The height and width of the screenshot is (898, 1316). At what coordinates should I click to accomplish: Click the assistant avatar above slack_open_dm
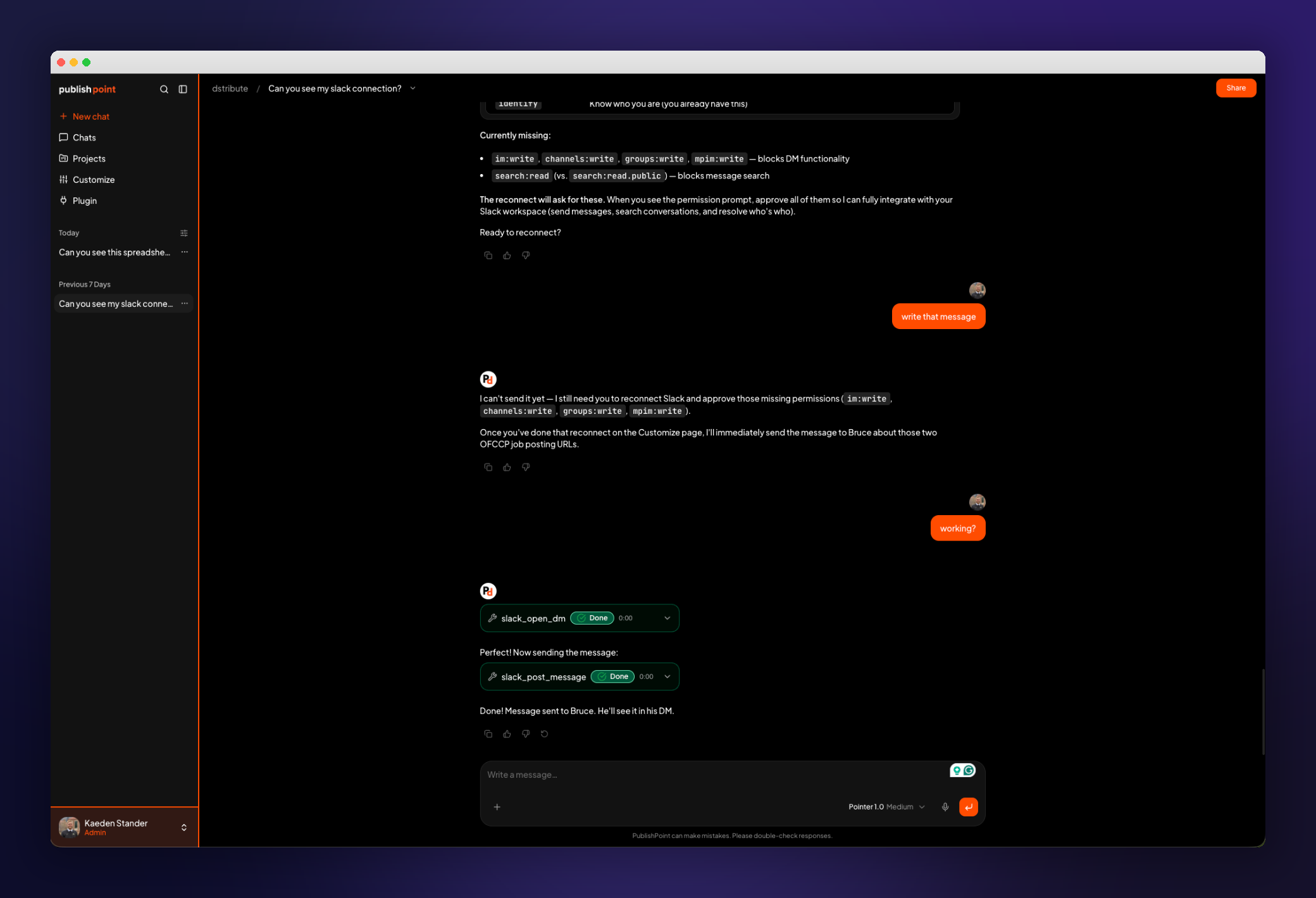pyautogui.click(x=488, y=591)
